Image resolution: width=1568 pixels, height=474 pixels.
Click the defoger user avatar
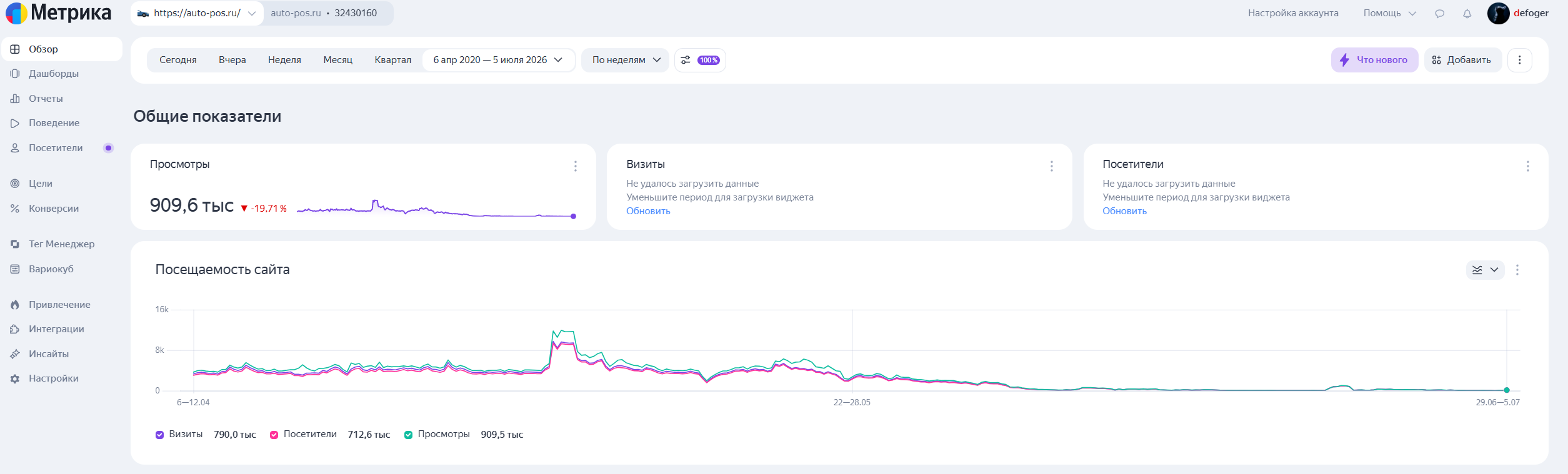1498,13
